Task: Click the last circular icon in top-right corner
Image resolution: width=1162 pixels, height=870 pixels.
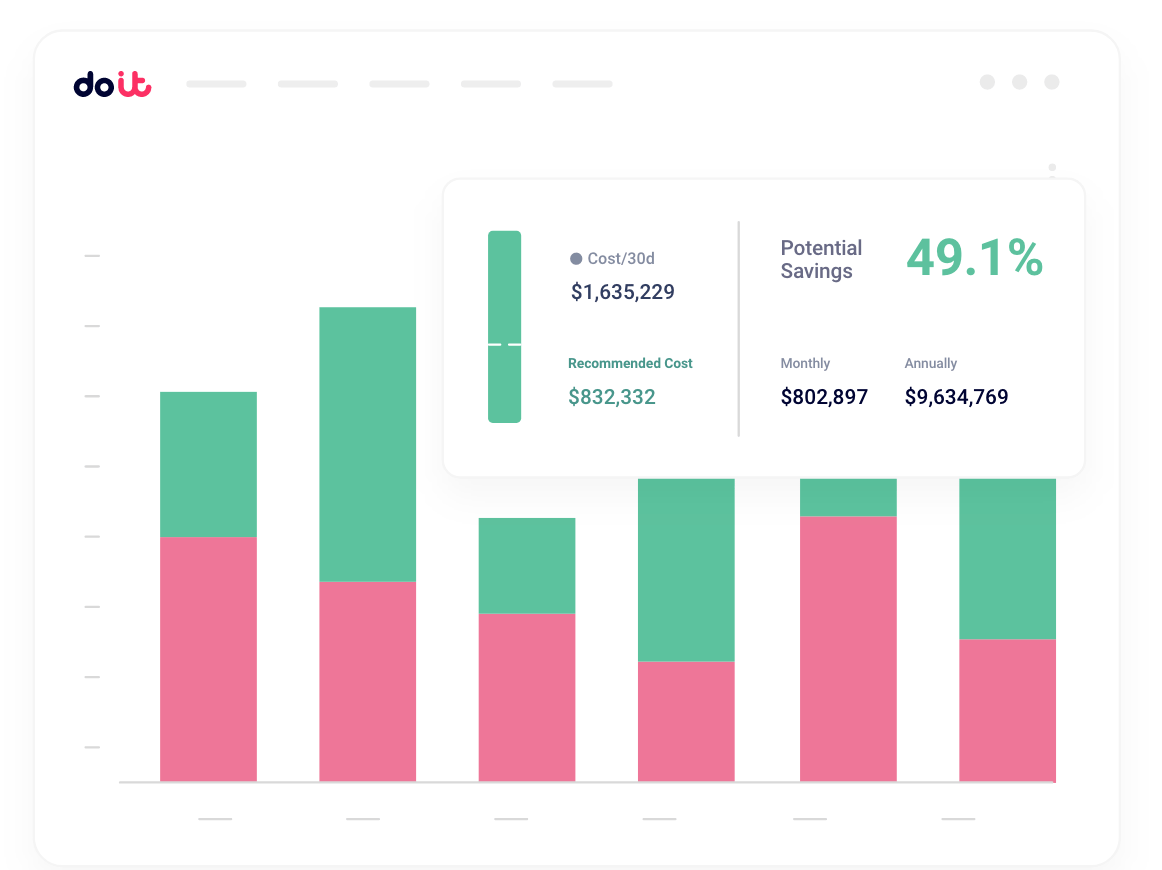Action: tap(1052, 83)
